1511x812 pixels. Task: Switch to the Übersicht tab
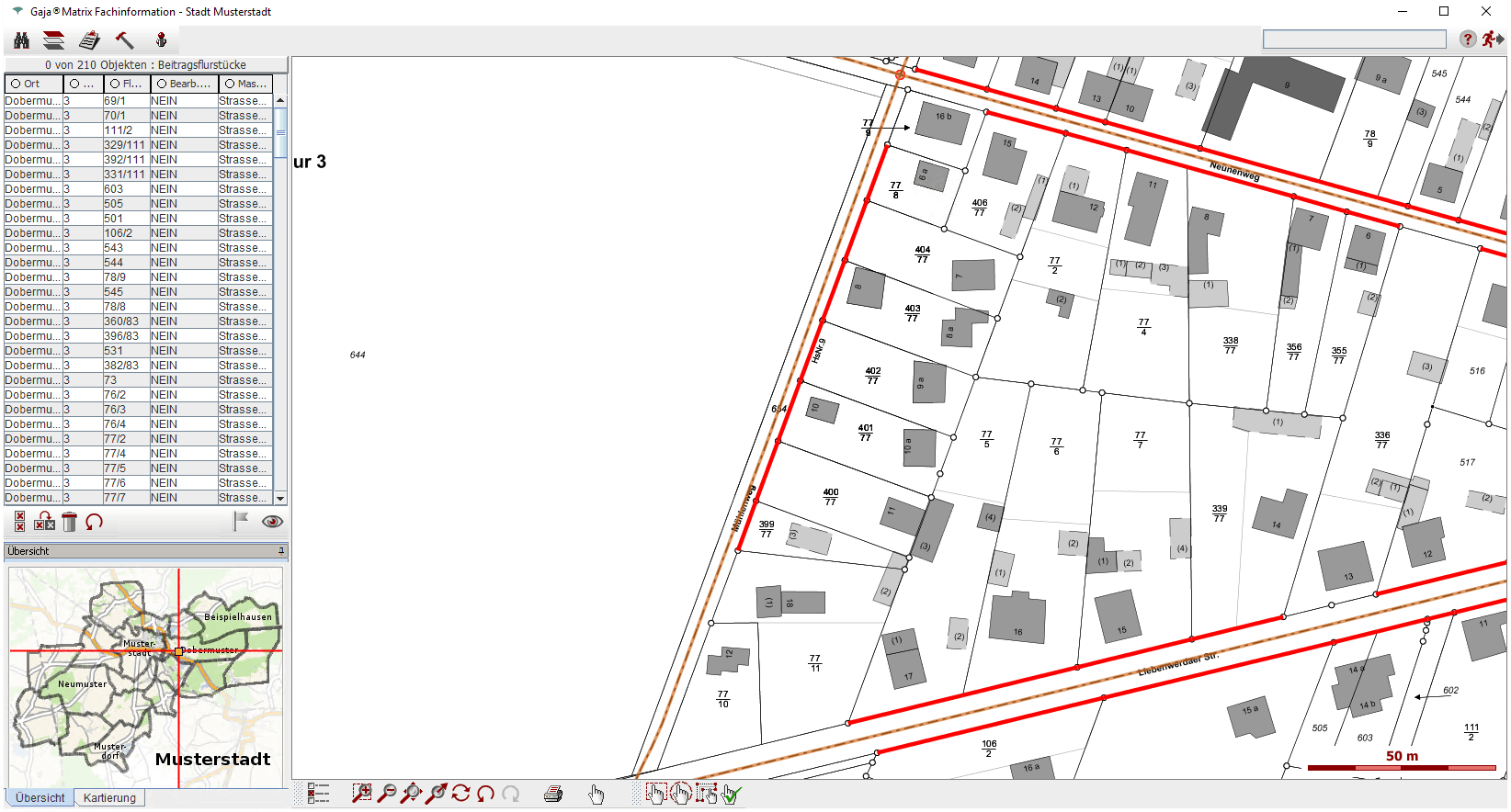40,798
